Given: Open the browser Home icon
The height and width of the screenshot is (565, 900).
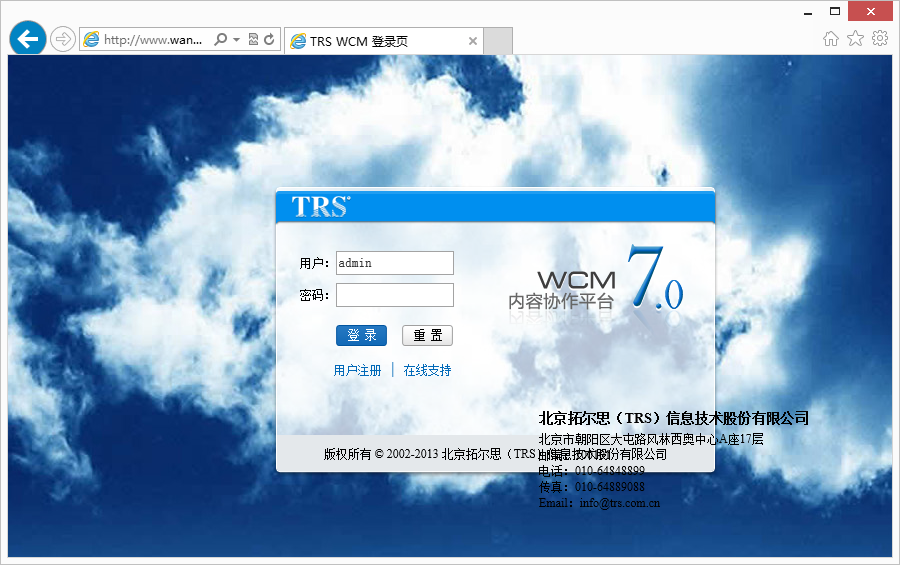Looking at the screenshot, I should click(x=831, y=38).
